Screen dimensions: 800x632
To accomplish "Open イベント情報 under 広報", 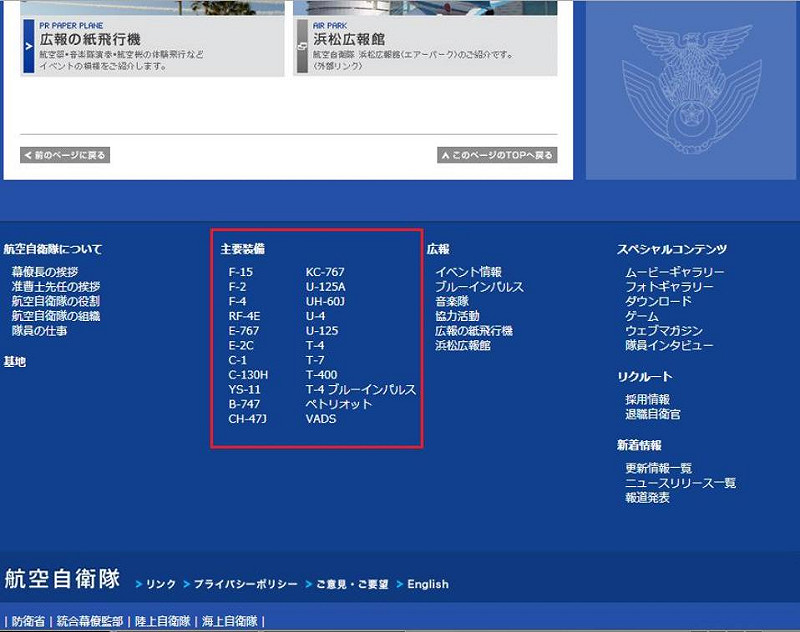I will coord(468,272).
